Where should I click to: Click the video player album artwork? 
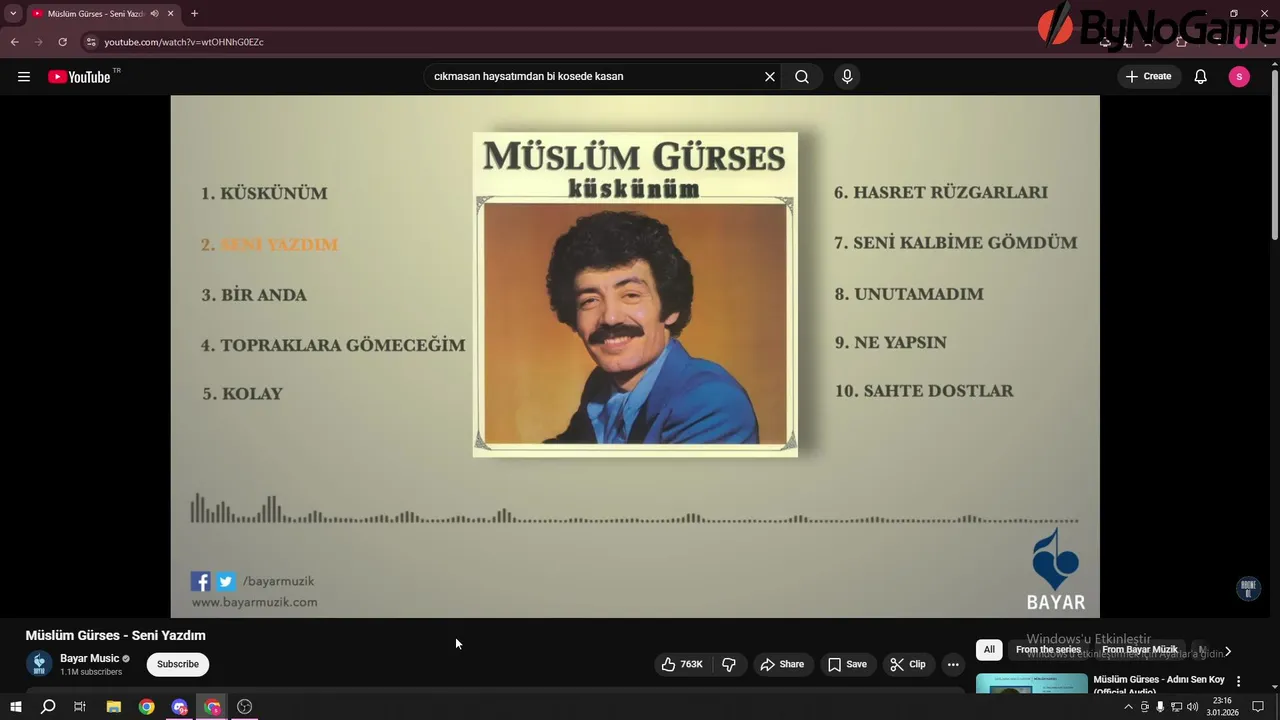pos(635,294)
